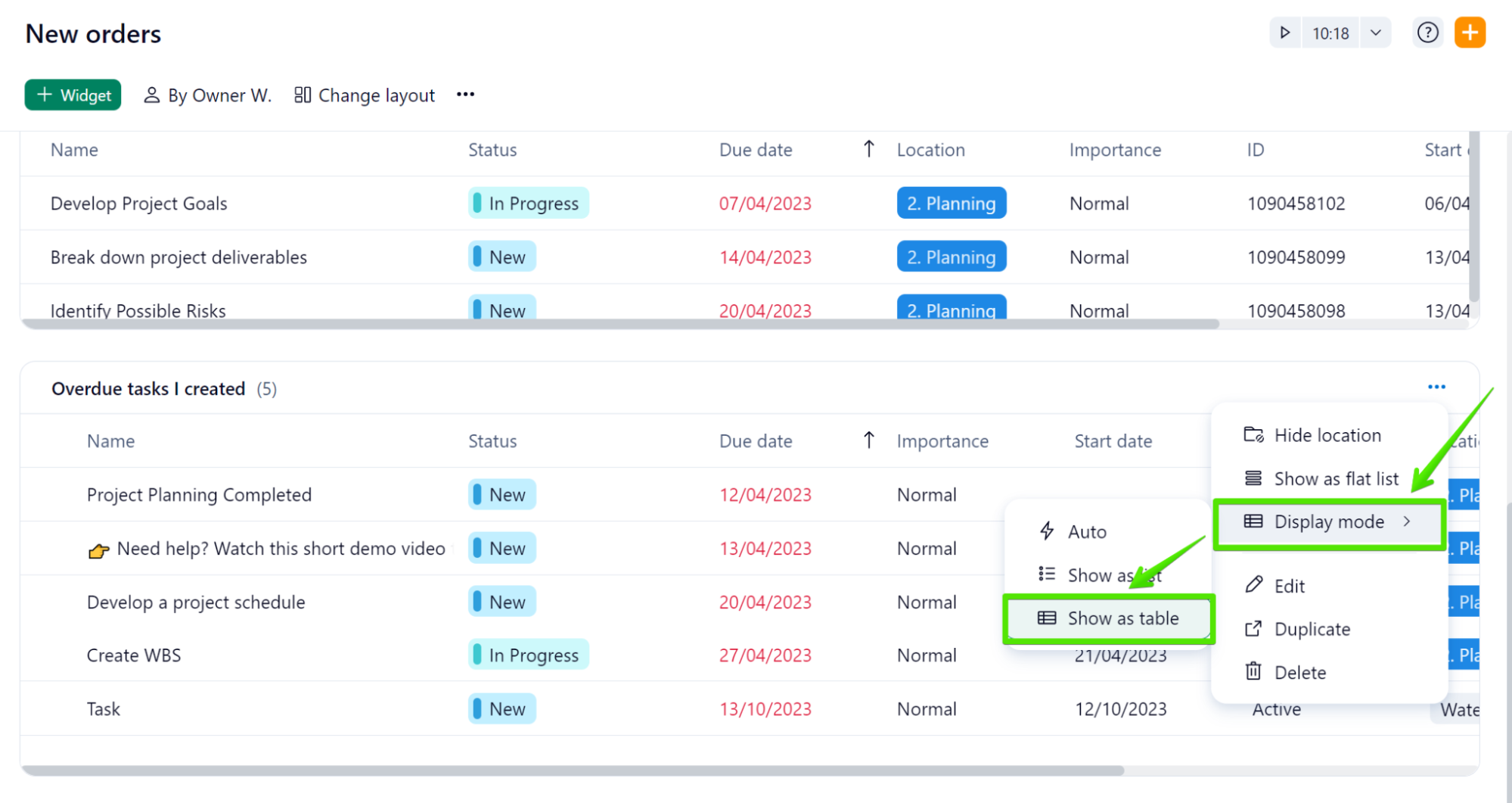Open the timer dropdown chevron
The height and width of the screenshot is (803, 1512).
[1376, 33]
